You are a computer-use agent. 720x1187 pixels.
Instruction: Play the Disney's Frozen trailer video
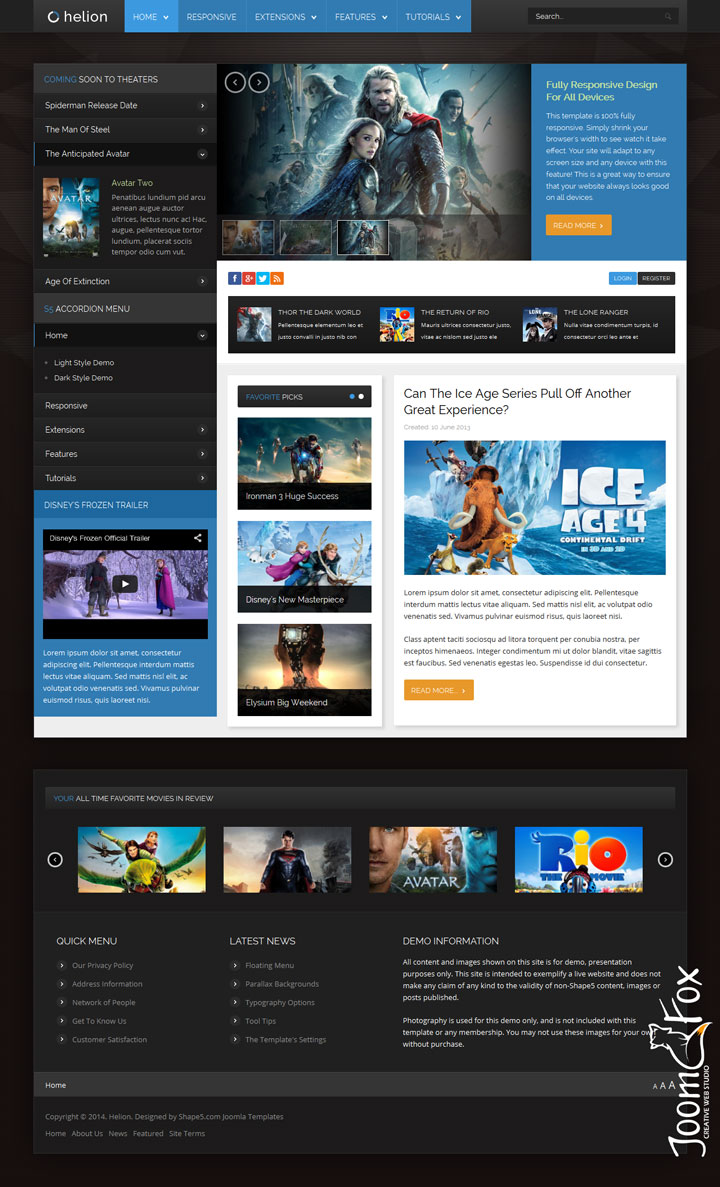[x=125, y=584]
